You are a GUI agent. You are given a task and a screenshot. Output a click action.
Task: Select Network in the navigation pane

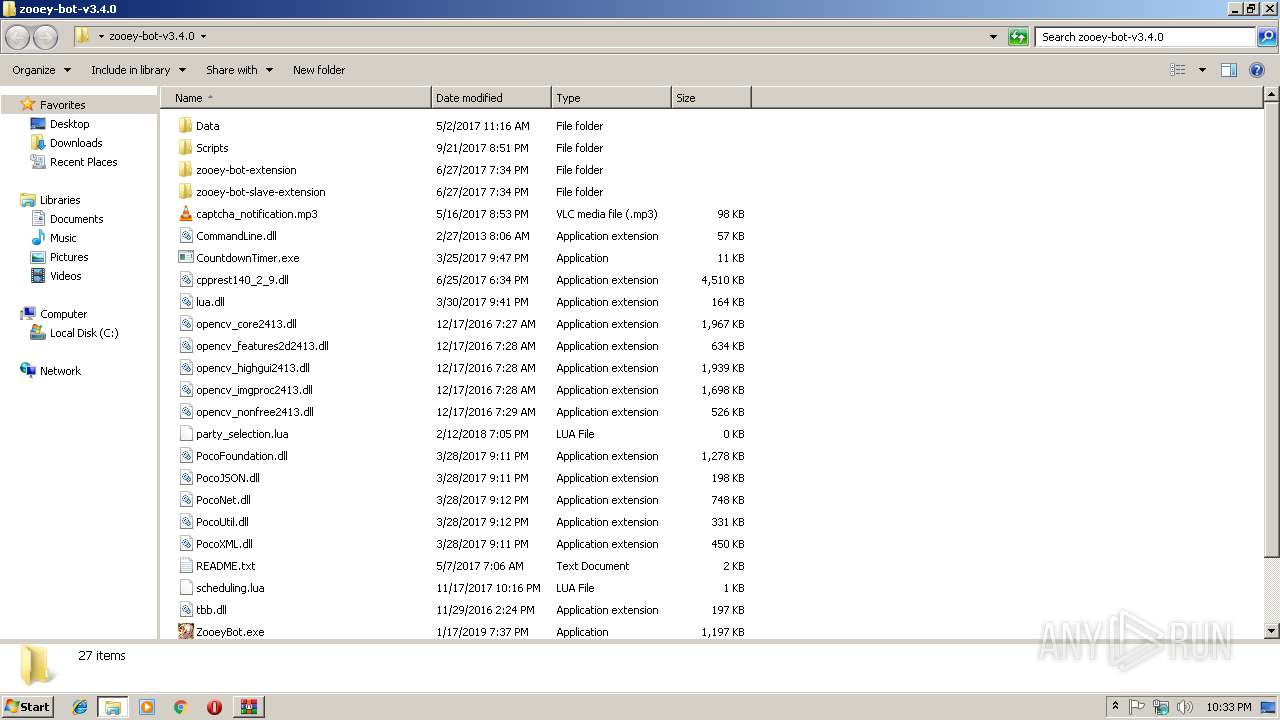tap(50, 371)
